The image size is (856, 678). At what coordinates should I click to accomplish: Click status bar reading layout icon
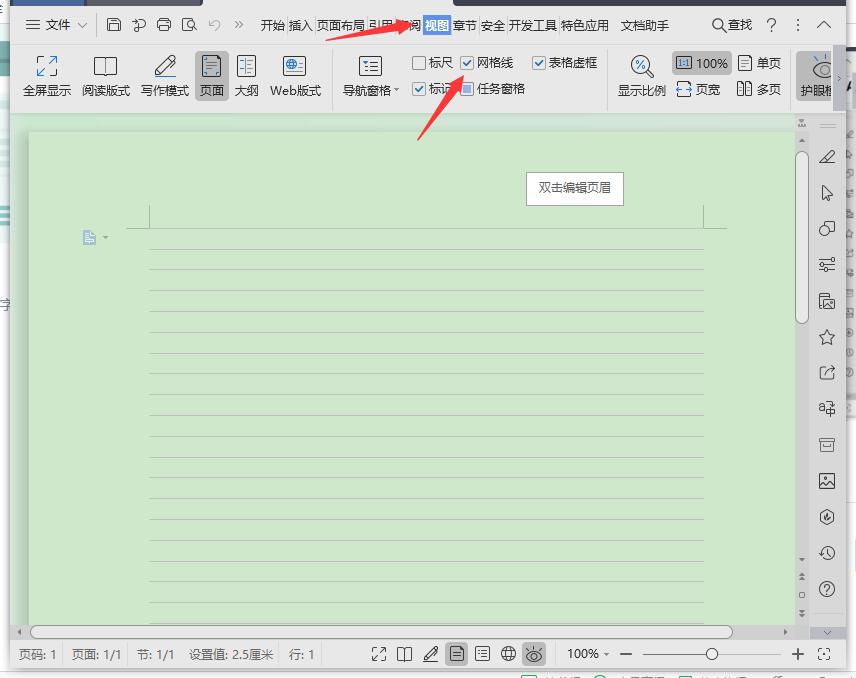click(x=405, y=654)
